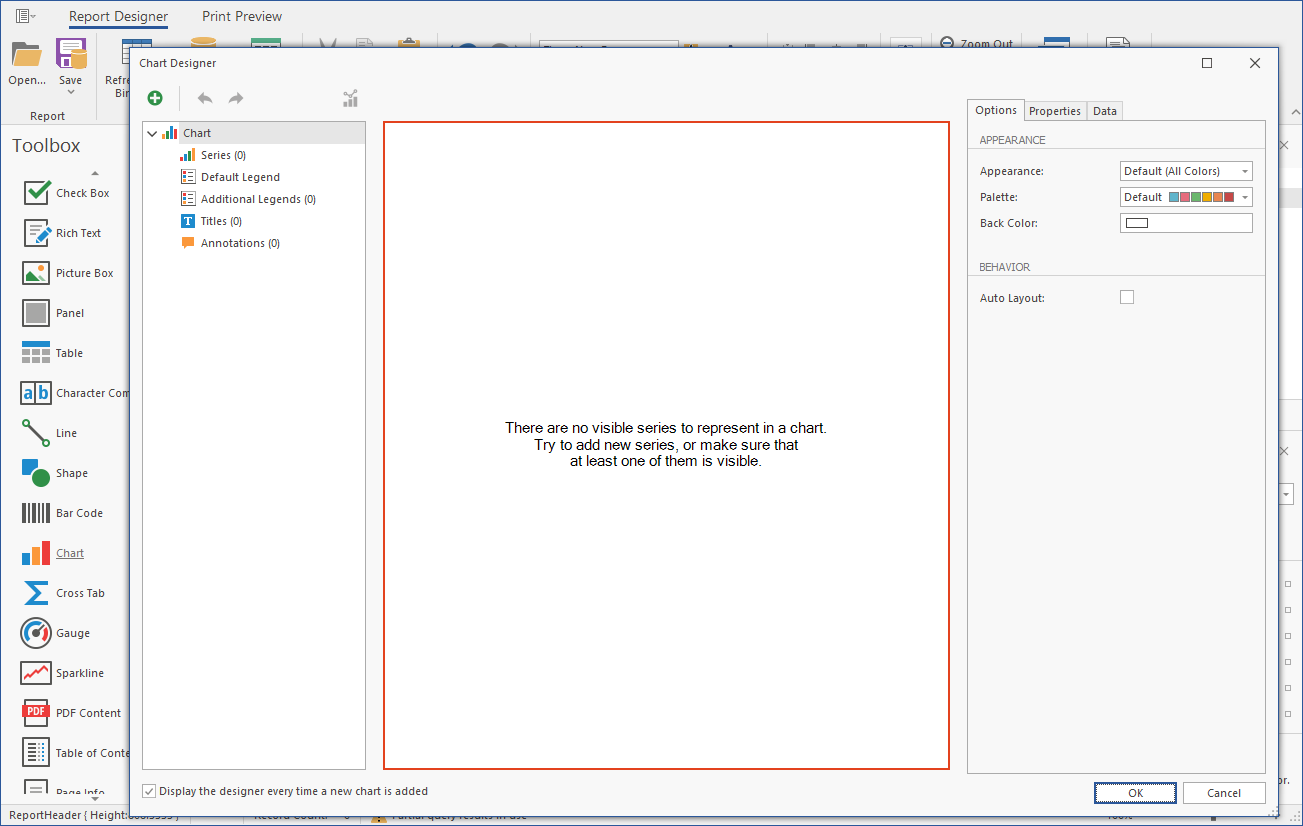Select the Shape tool in Toolbox
The image size is (1303, 826).
tap(36, 473)
